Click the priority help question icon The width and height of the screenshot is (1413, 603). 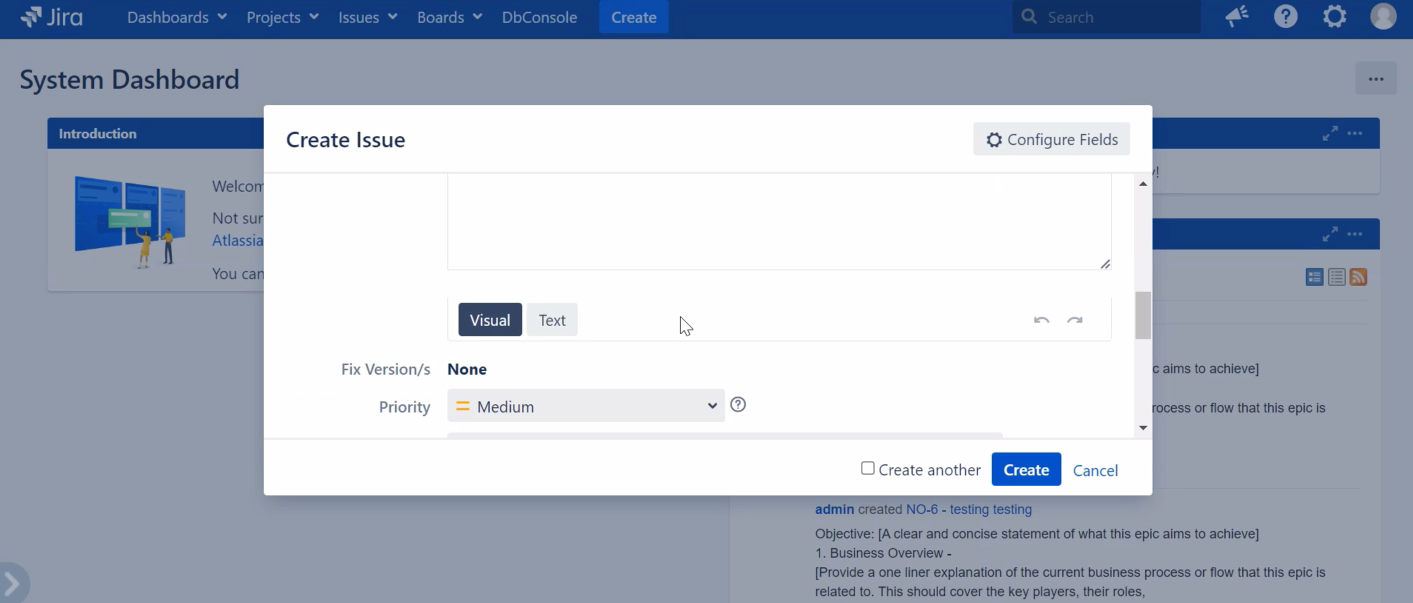(x=738, y=405)
